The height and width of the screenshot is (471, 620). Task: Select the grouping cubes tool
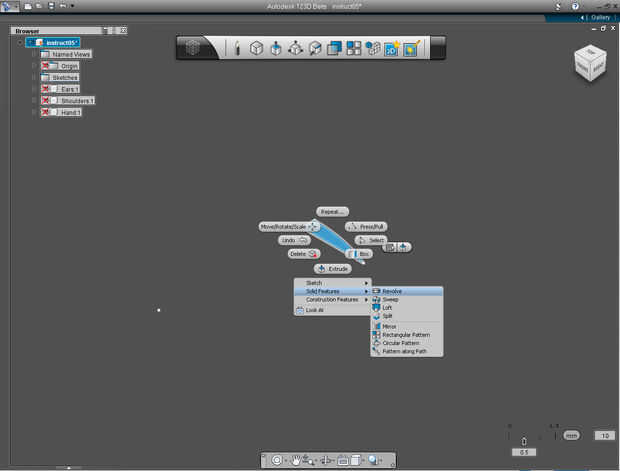[373, 48]
